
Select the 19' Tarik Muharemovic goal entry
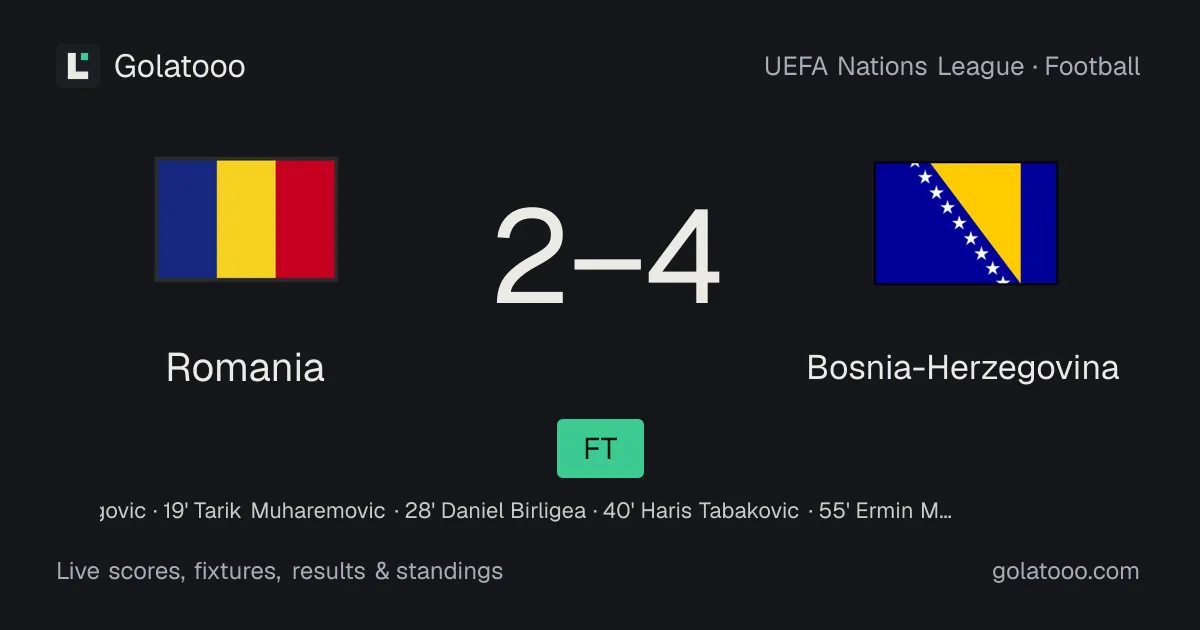pyautogui.click(x=274, y=511)
